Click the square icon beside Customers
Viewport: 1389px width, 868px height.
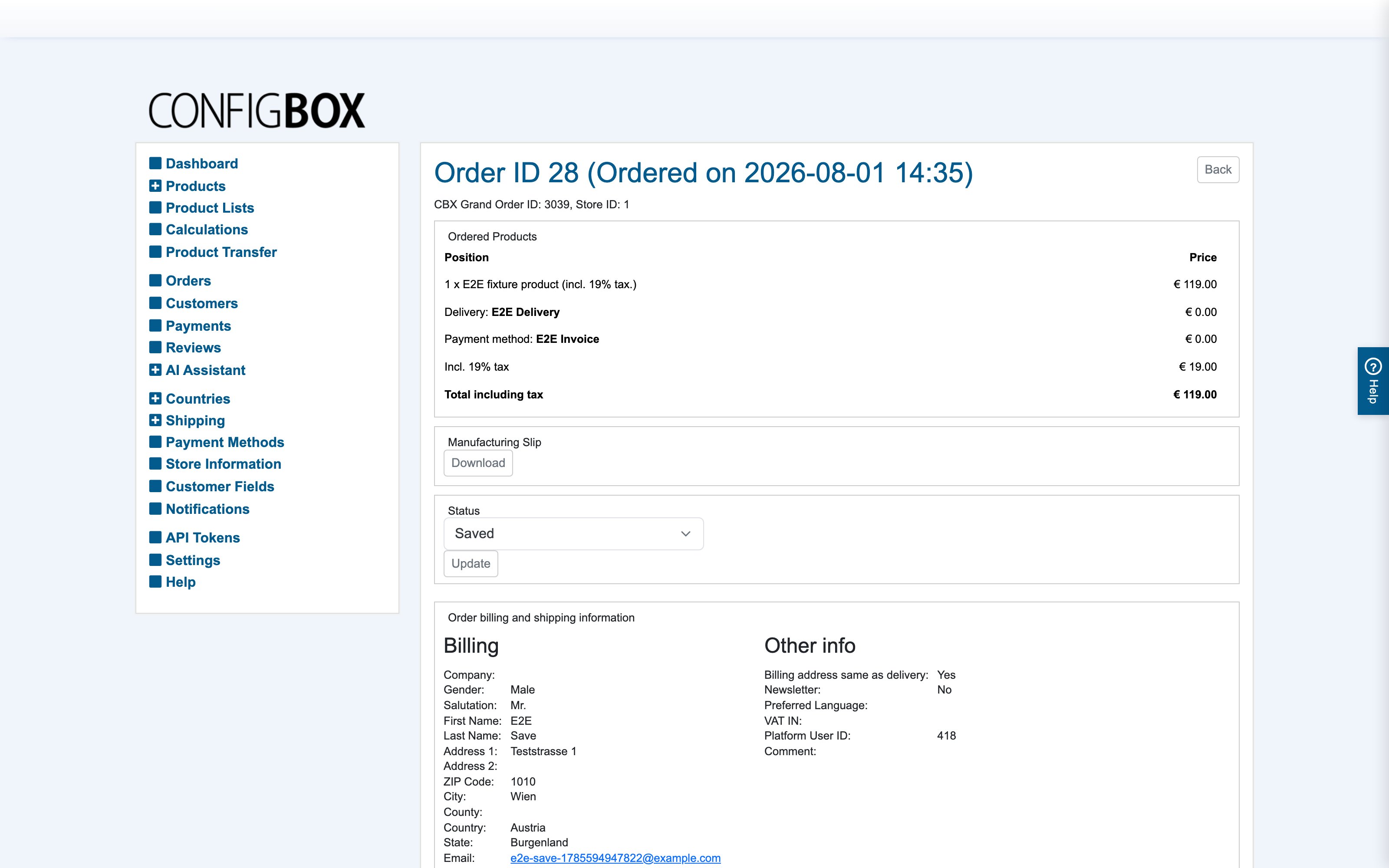[155, 303]
